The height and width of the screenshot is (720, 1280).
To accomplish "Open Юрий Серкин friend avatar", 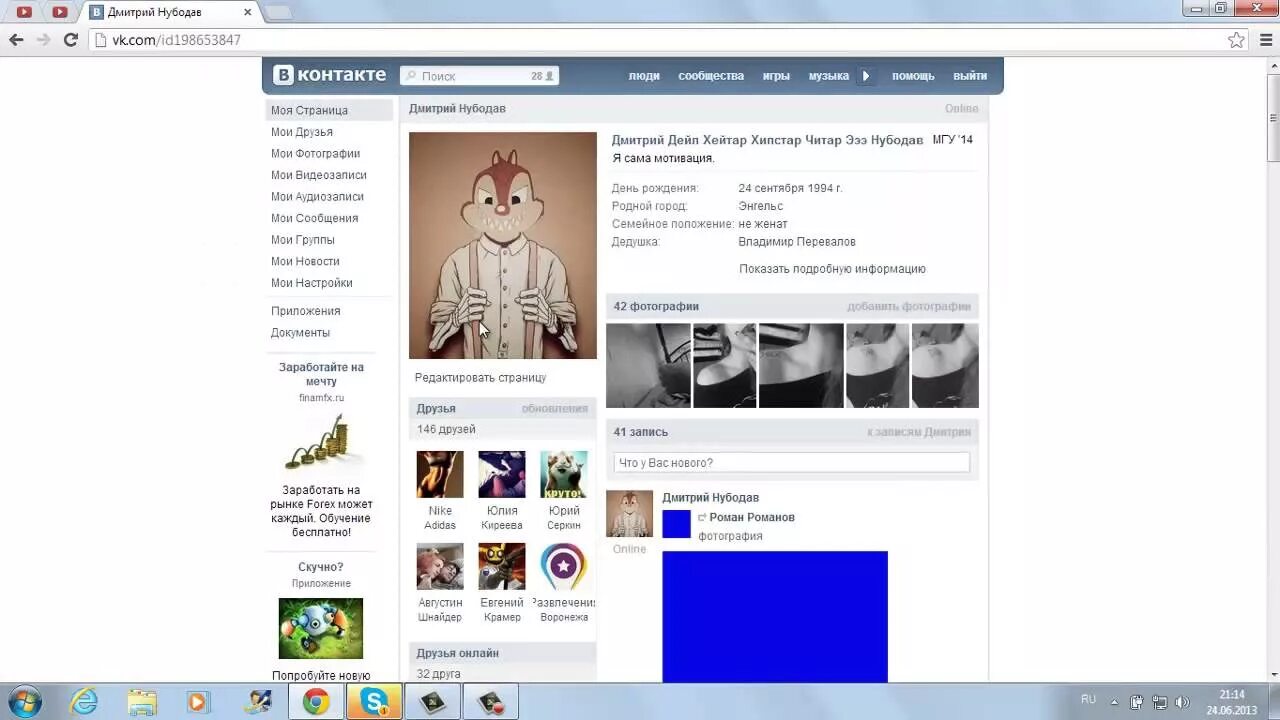I will [x=564, y=474].
